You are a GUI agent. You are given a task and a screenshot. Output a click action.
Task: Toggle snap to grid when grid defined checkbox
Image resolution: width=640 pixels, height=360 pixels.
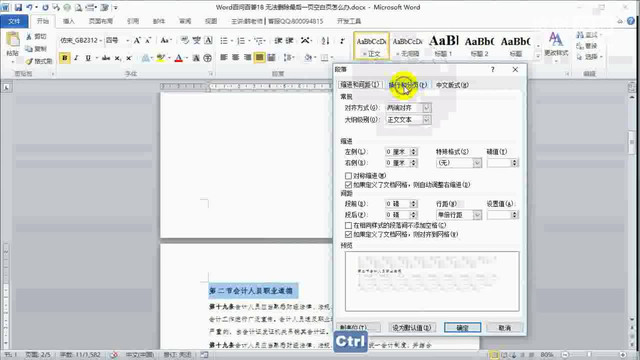pyautogui.click(x=348, y=235)
